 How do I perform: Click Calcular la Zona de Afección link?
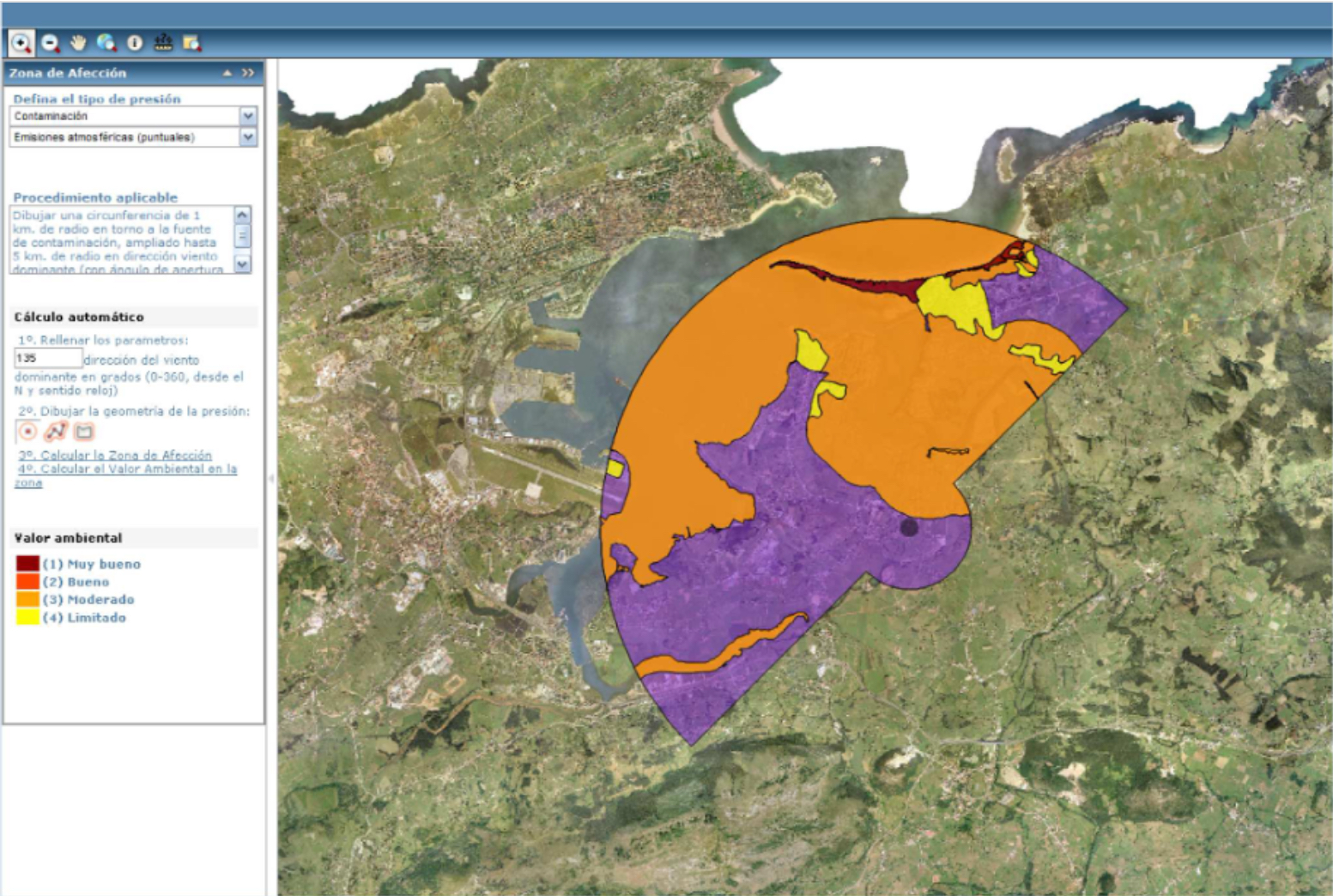[x=115, y=455]
